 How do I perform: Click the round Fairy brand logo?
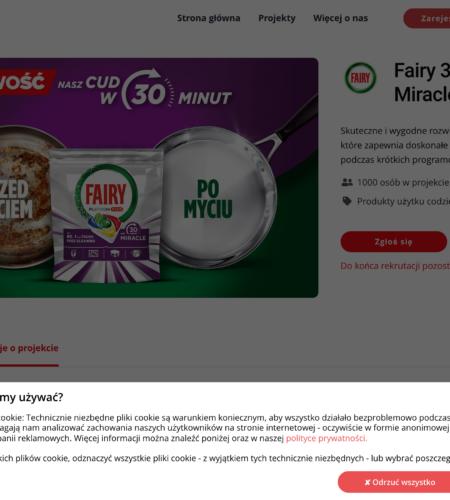point(360,78)
